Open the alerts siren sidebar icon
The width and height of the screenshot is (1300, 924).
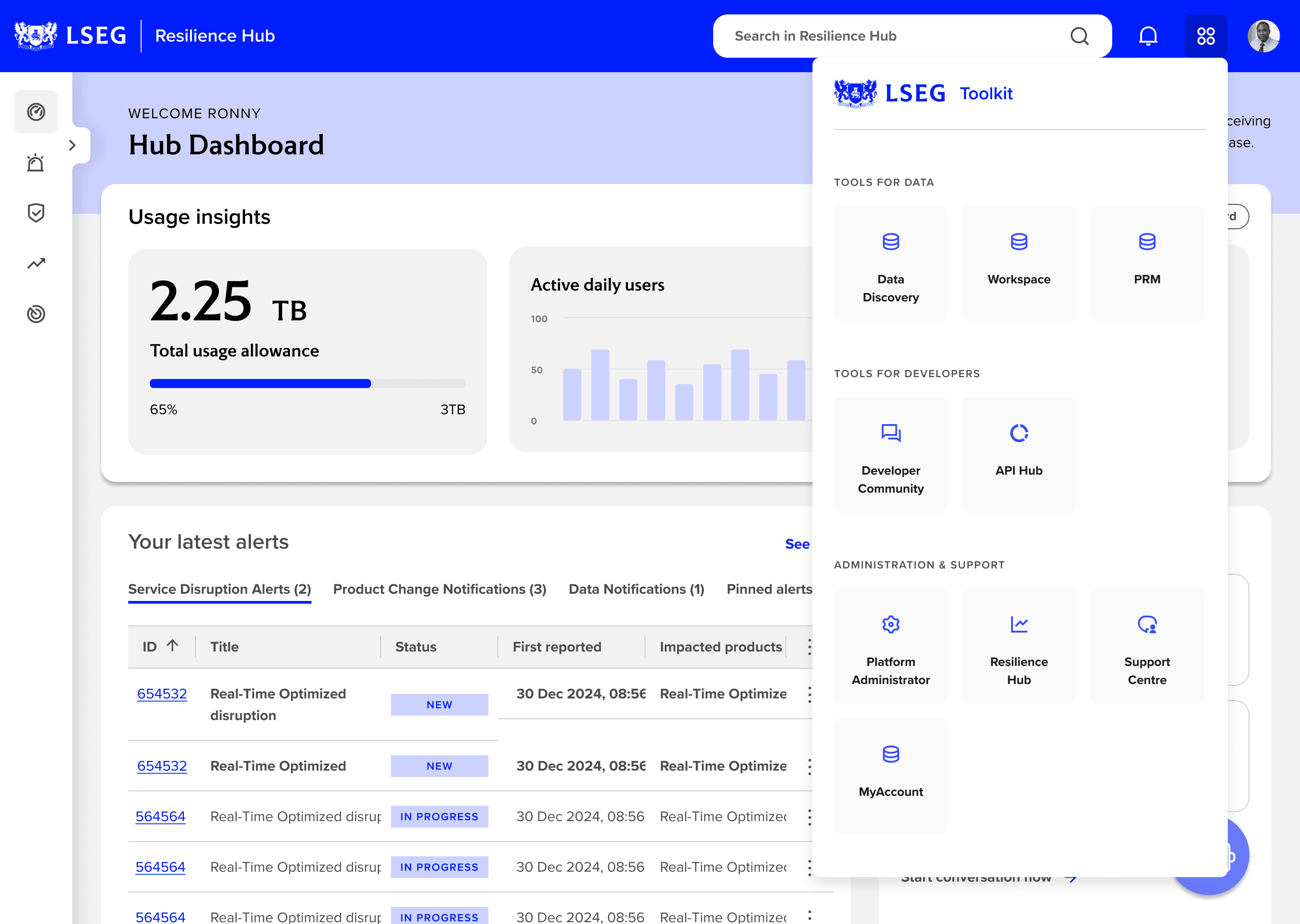[x=36, y=163]
